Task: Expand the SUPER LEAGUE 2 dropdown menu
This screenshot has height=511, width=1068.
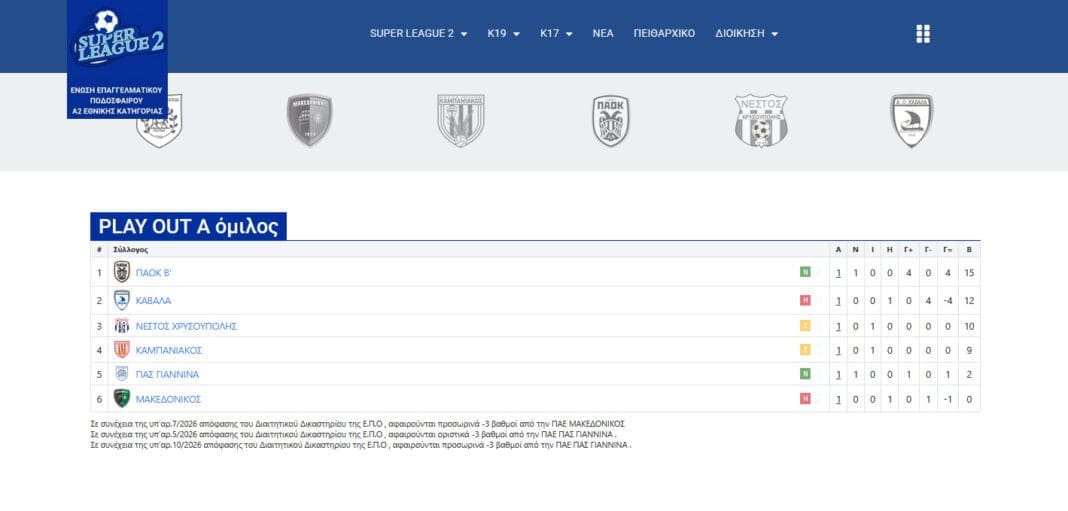Action: tap(418, 33)
